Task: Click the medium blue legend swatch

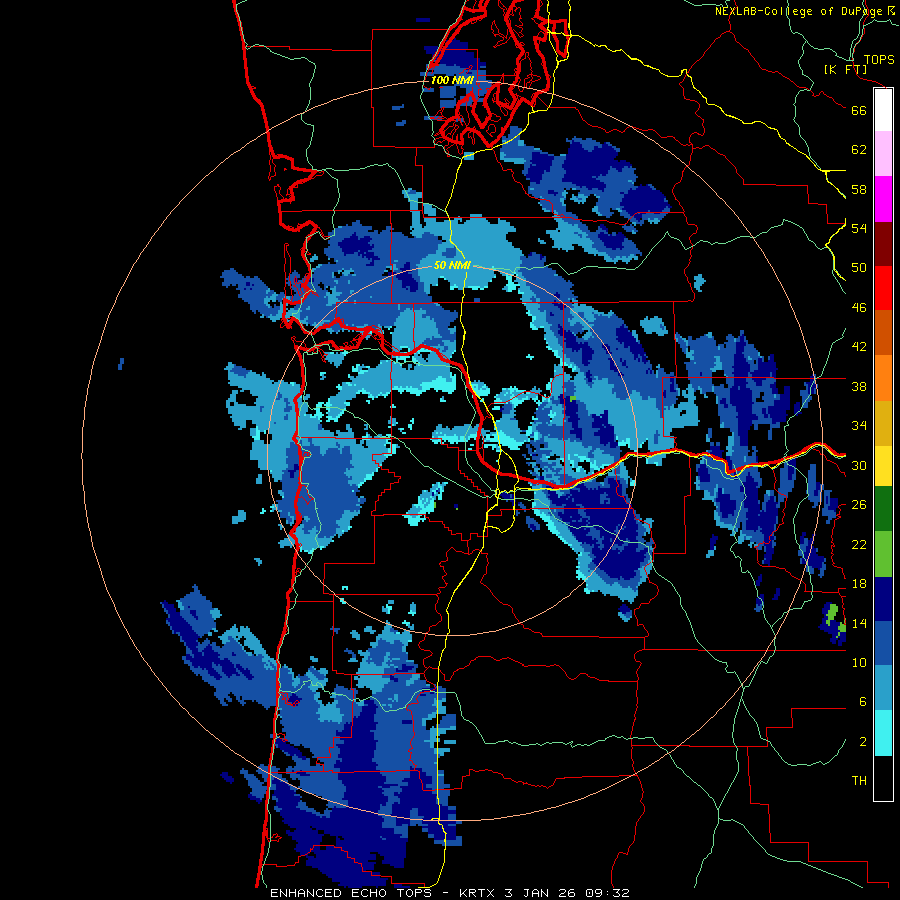Action: point(883,643)
